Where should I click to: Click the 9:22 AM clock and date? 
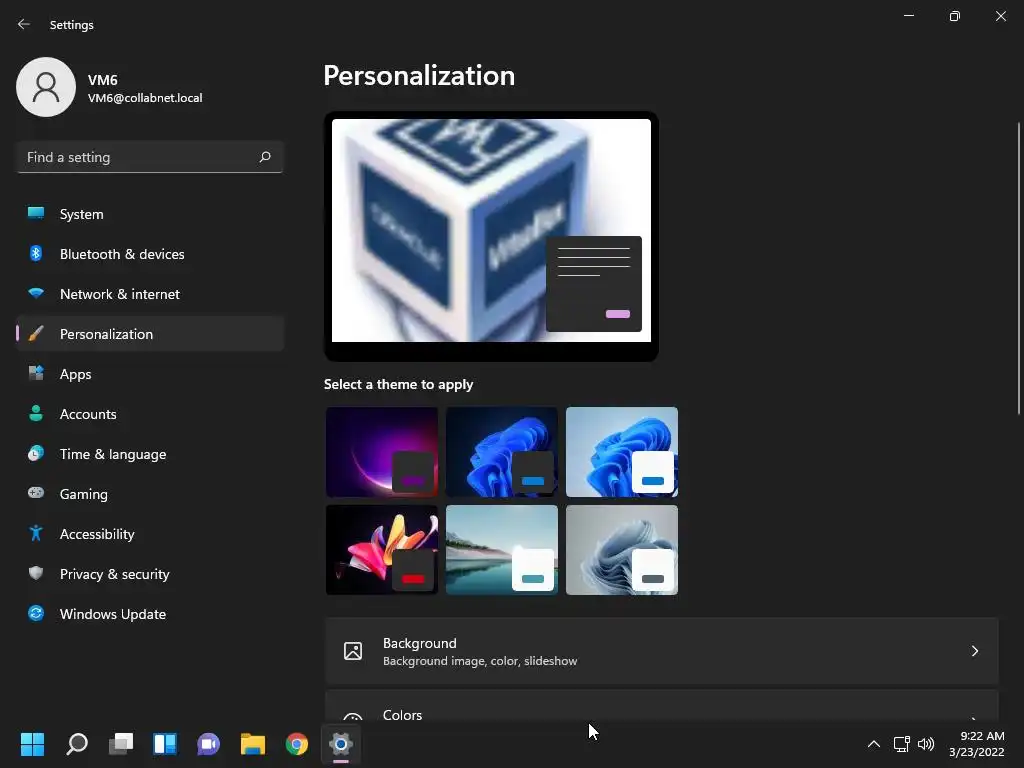tap(976, 744)
